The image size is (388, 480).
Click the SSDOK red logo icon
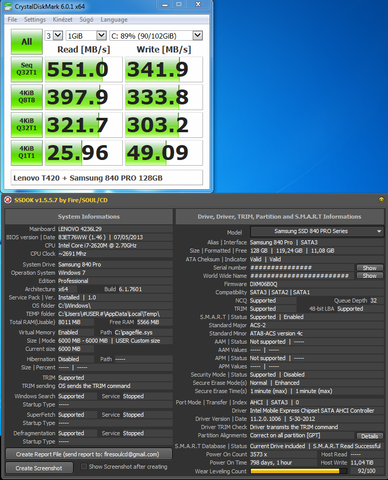(x=8, y=200)
